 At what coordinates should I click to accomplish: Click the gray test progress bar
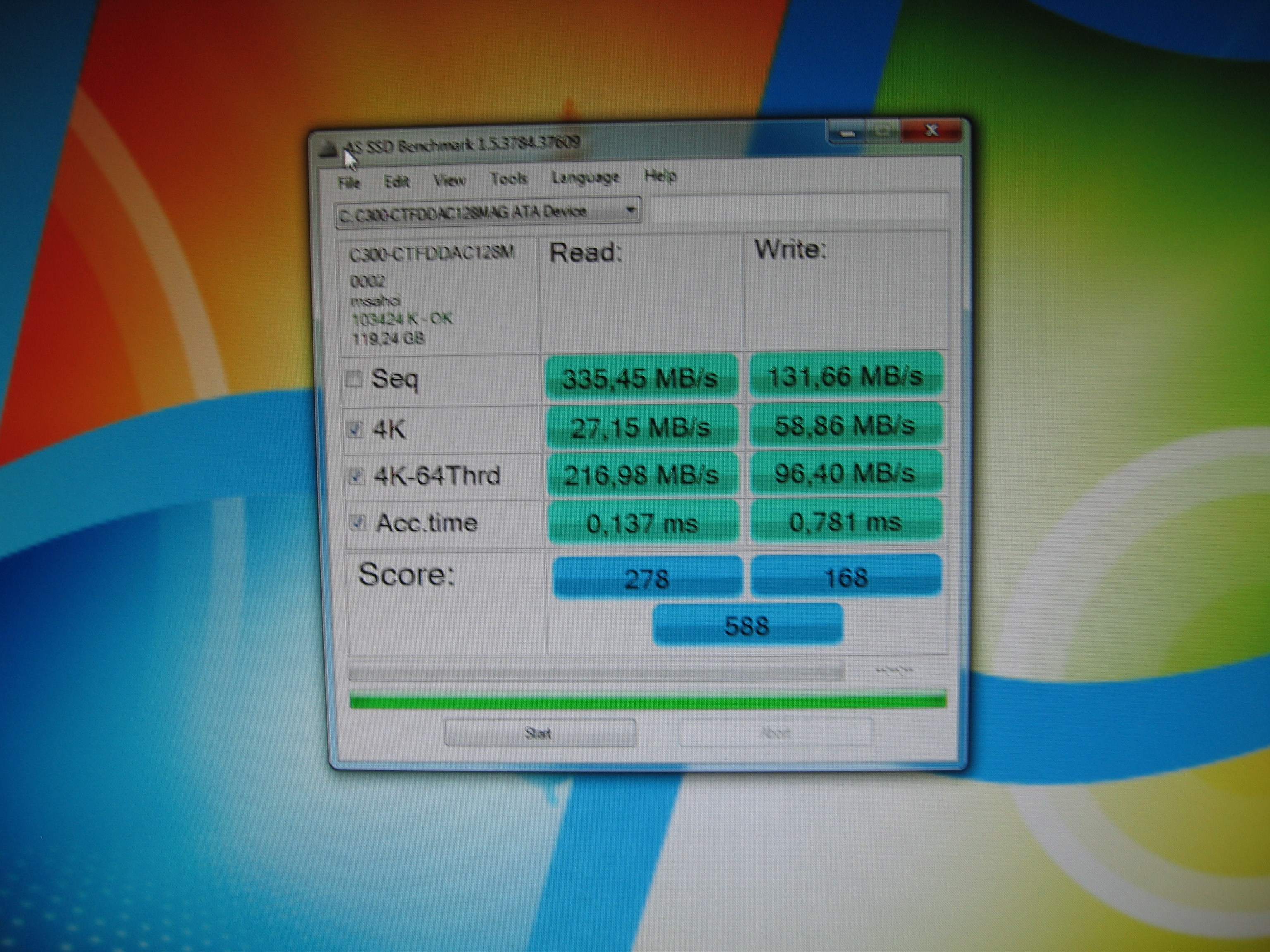click(x=595, y=671)
